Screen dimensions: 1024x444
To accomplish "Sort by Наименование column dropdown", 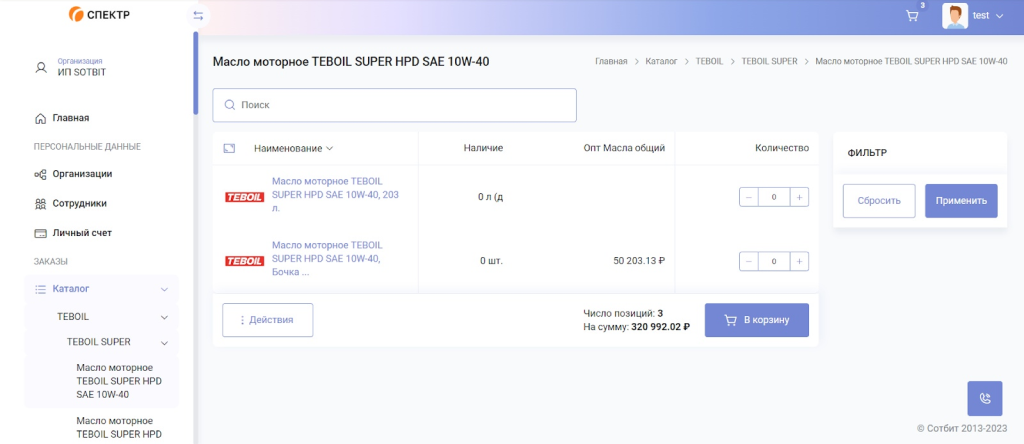I will coord(294,148).
